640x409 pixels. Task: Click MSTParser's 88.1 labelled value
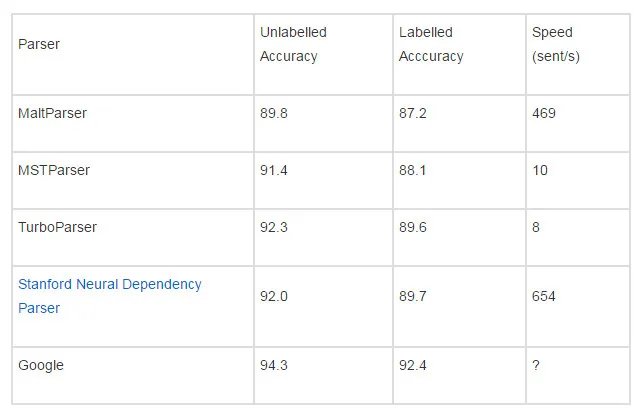tap(413, 170)
